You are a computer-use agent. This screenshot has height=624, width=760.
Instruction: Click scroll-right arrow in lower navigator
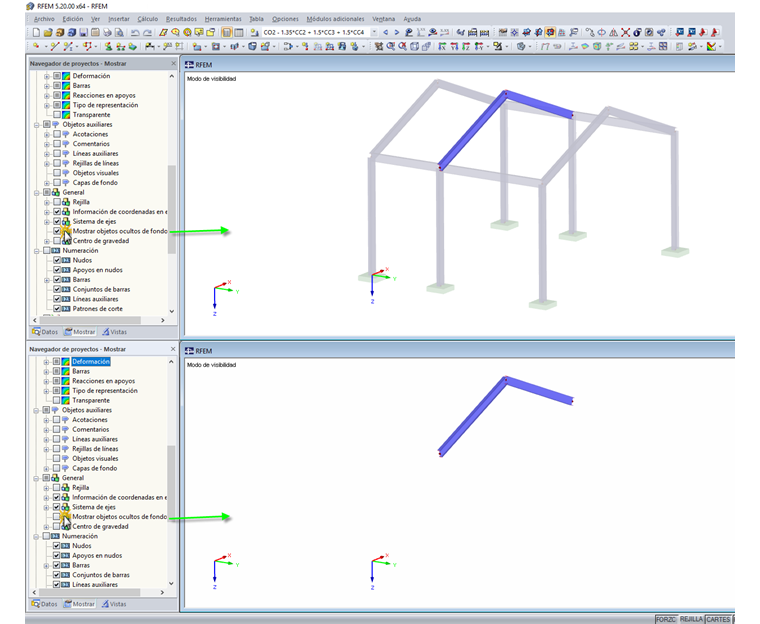click(x=162, y=592)
